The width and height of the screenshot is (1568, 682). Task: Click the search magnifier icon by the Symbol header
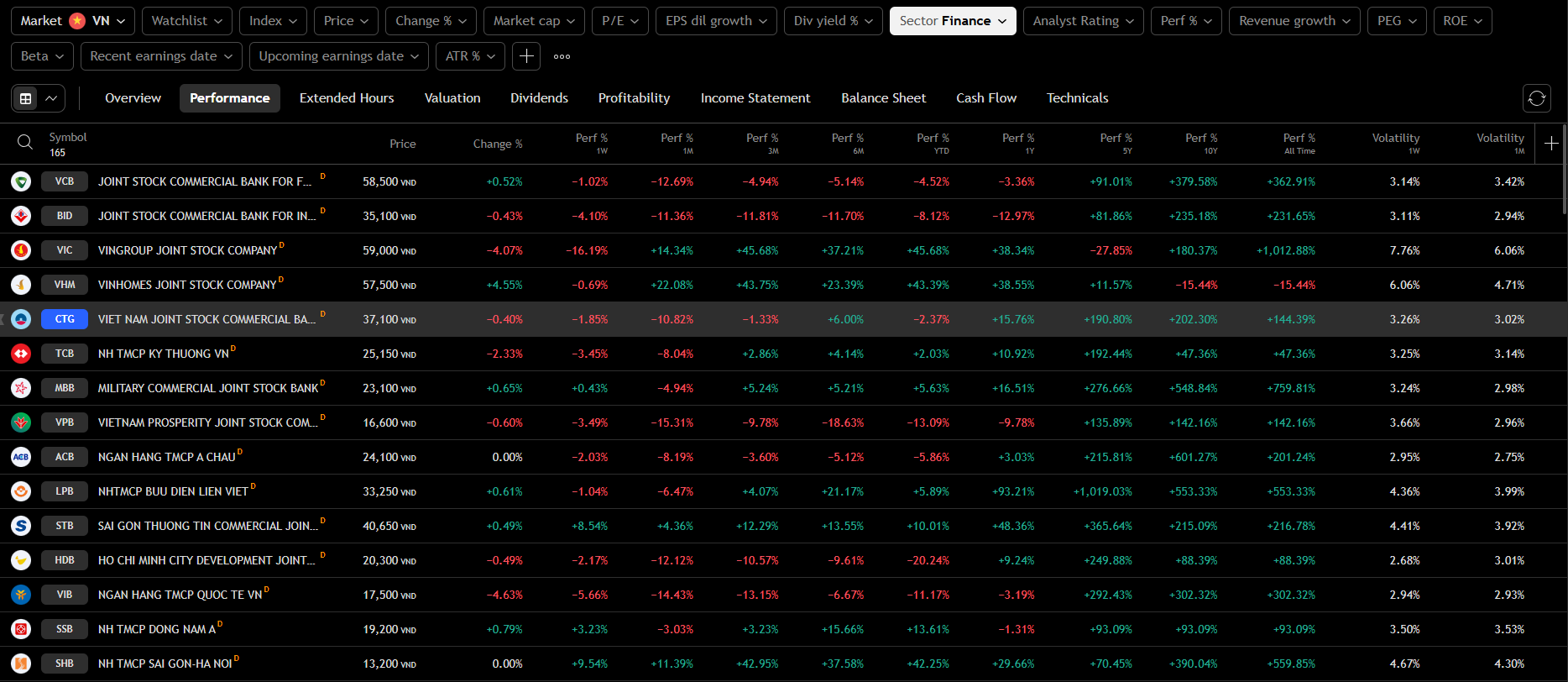tap(25, 143)
